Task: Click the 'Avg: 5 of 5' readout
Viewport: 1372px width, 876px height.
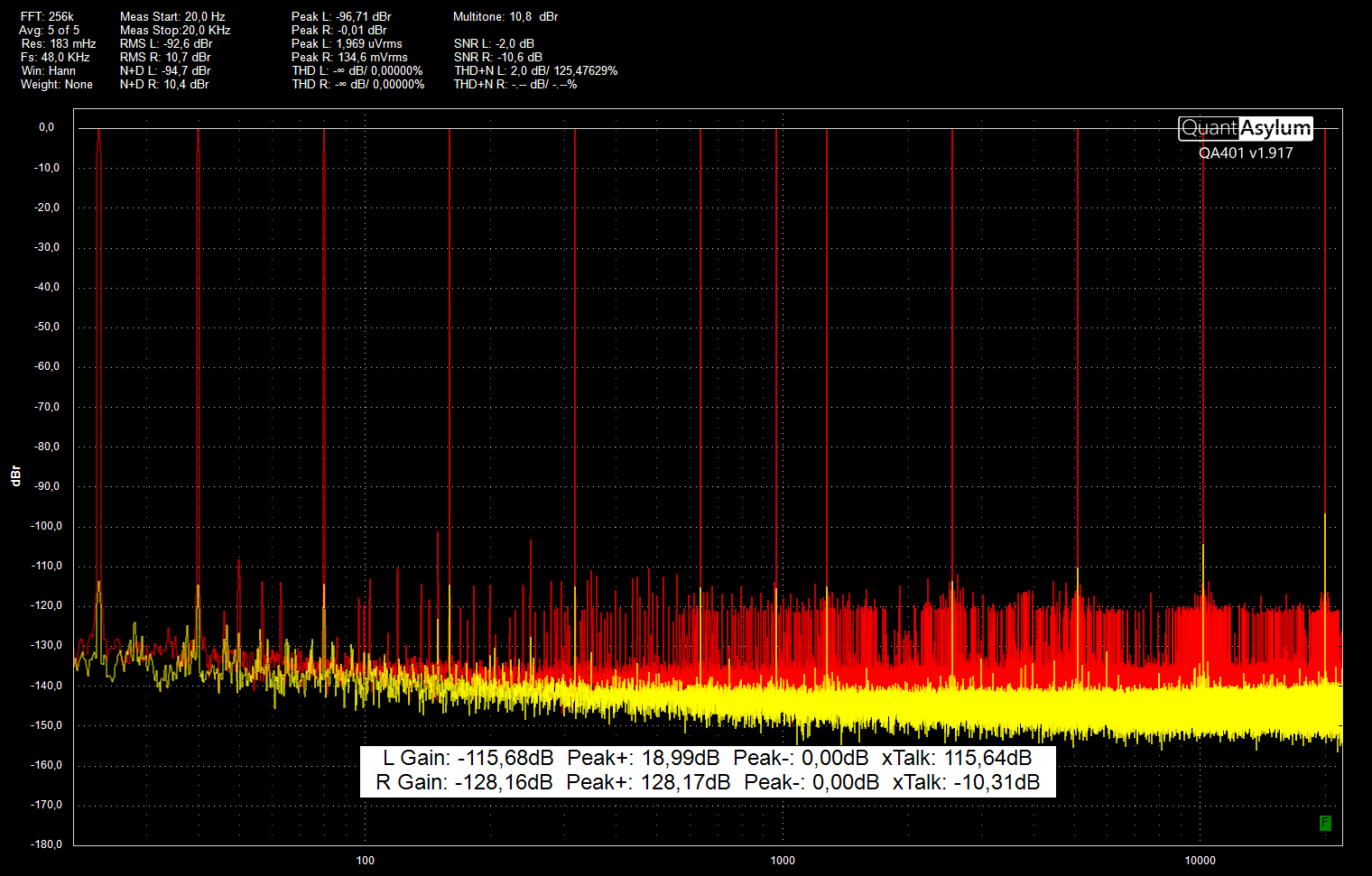Action: coord(49,30)
